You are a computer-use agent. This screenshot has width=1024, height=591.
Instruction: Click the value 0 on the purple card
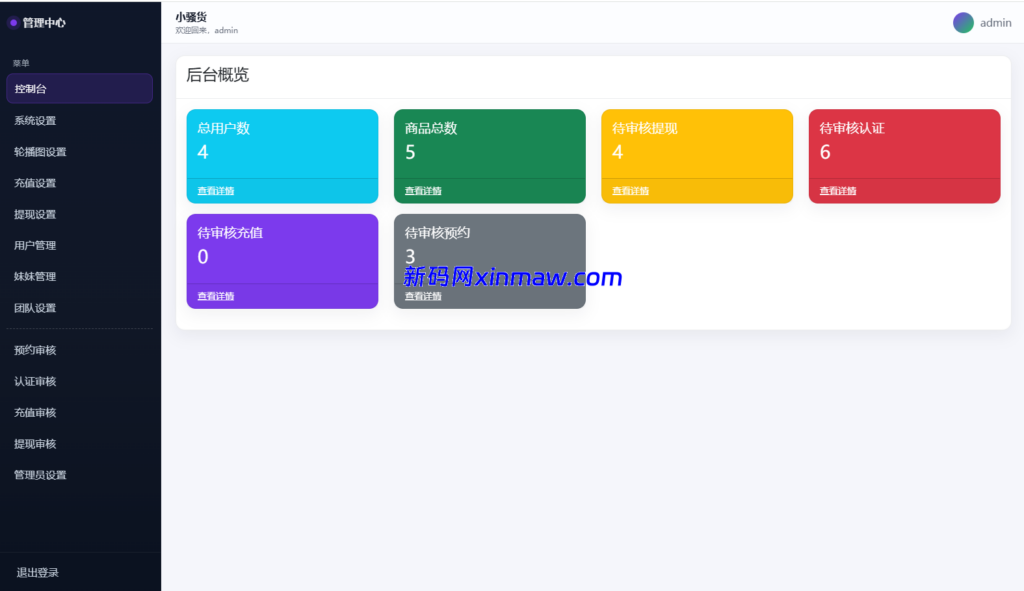point(202,257)
